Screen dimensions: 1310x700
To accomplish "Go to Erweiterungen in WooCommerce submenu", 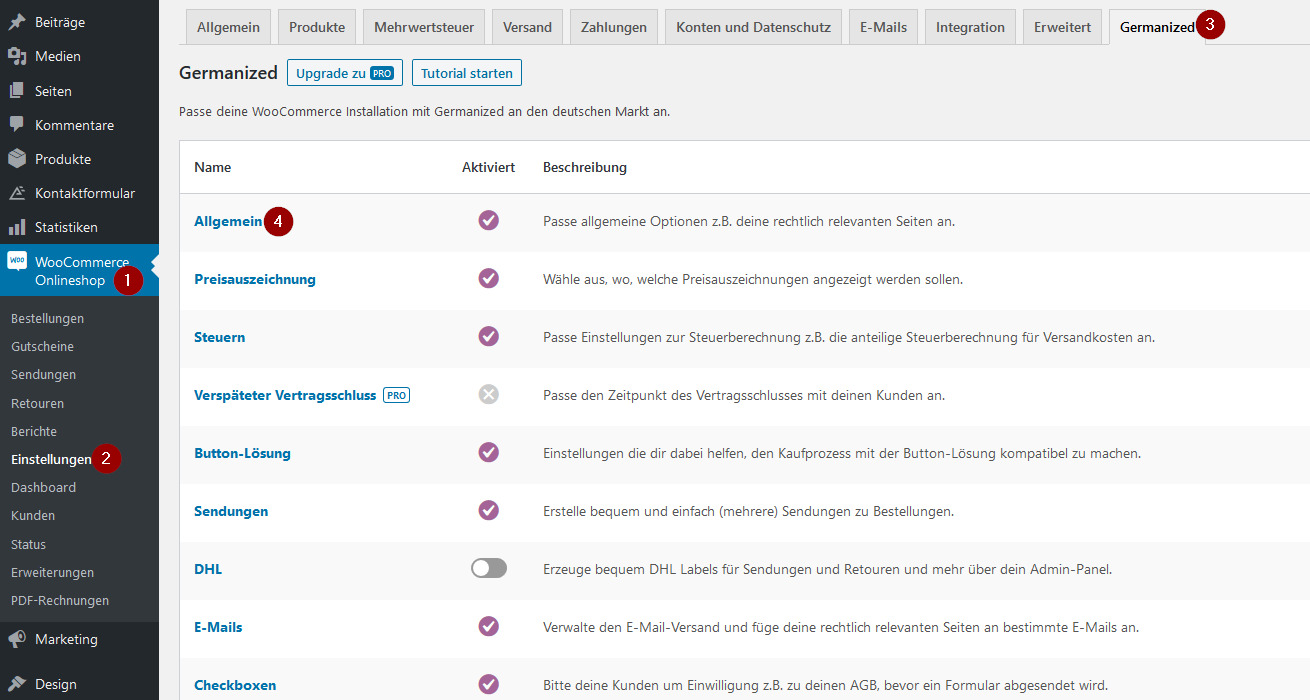I will click(52, 572).
